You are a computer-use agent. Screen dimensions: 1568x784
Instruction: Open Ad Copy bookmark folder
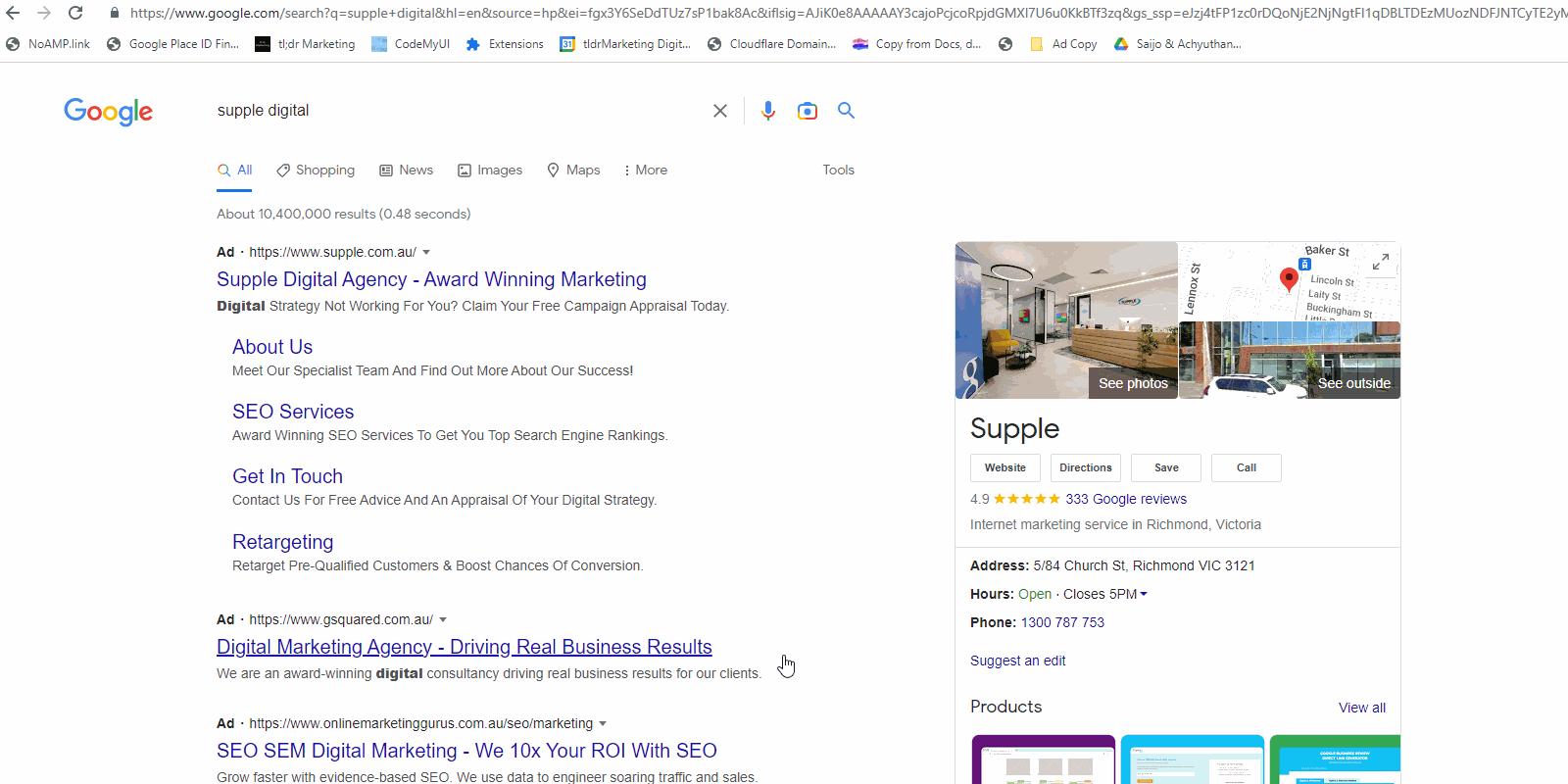click(1063, 44)
